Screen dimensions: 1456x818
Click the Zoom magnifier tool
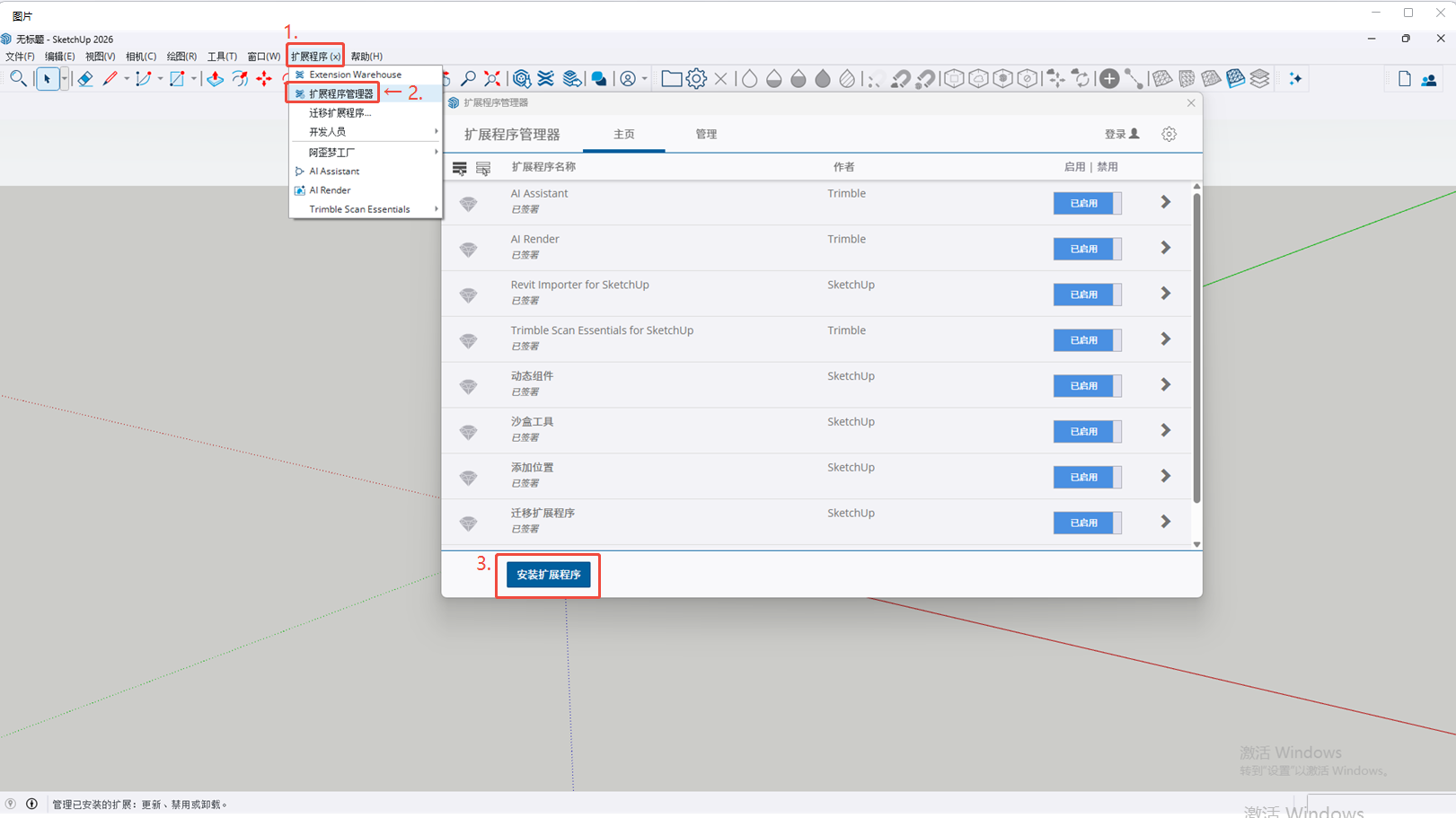click(x=468, y=79)
